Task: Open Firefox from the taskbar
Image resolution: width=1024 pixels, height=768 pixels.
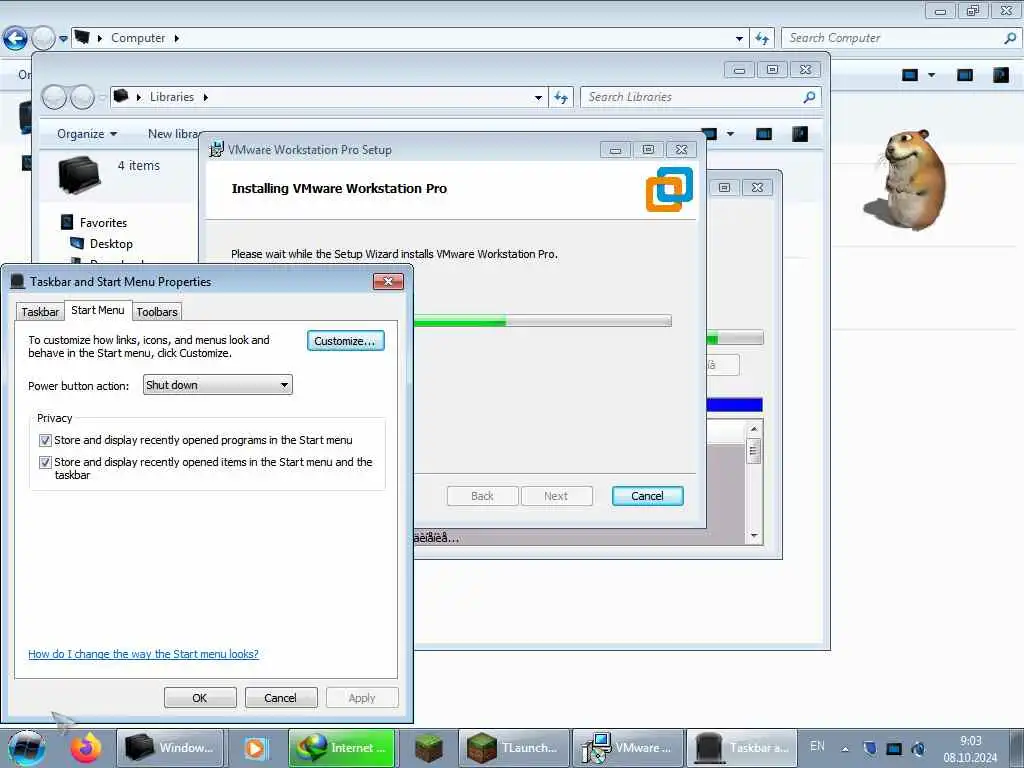Action: (86, 748)
